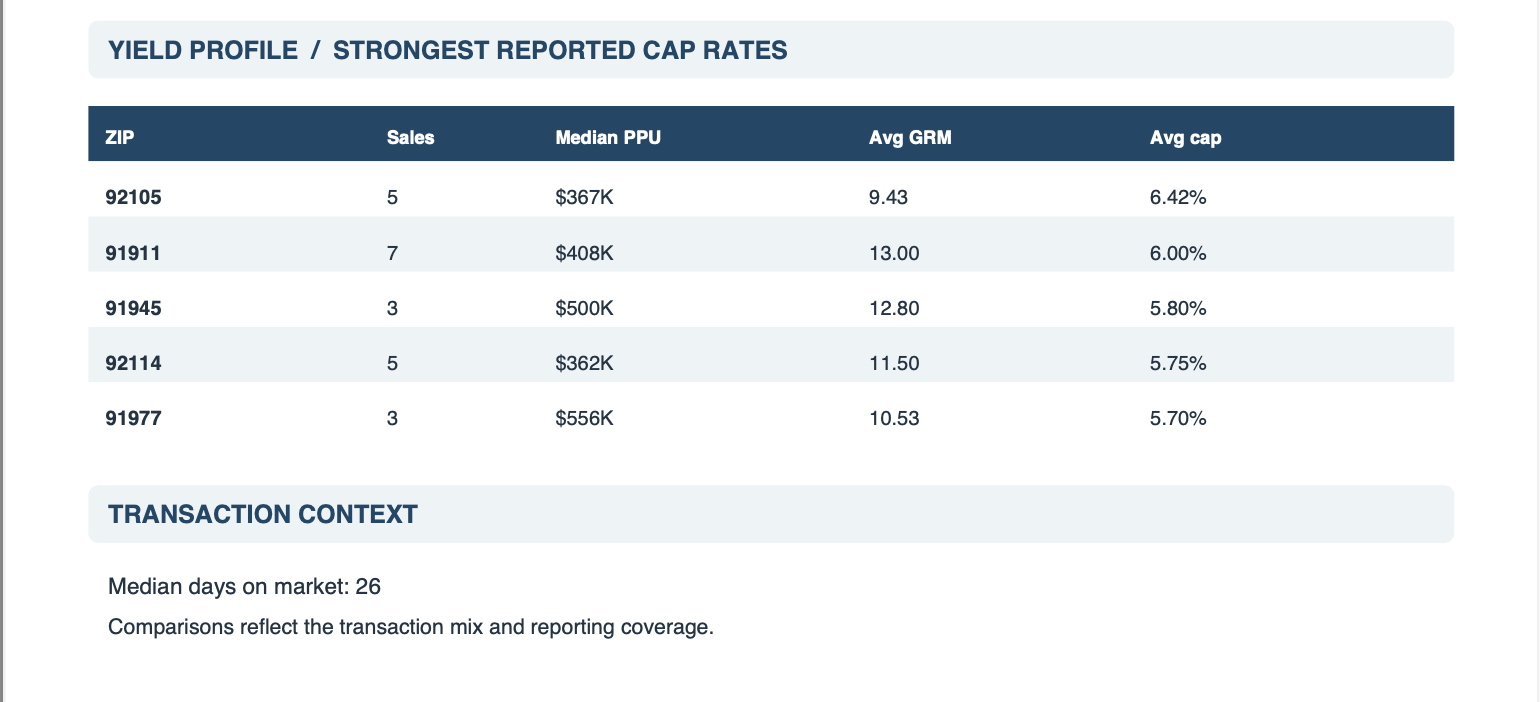Image resolution: width=1540 pixels, height=702 pixels.
Task: Click the TRANSACTION CONTEXT heading
Action: pos(263,515)
